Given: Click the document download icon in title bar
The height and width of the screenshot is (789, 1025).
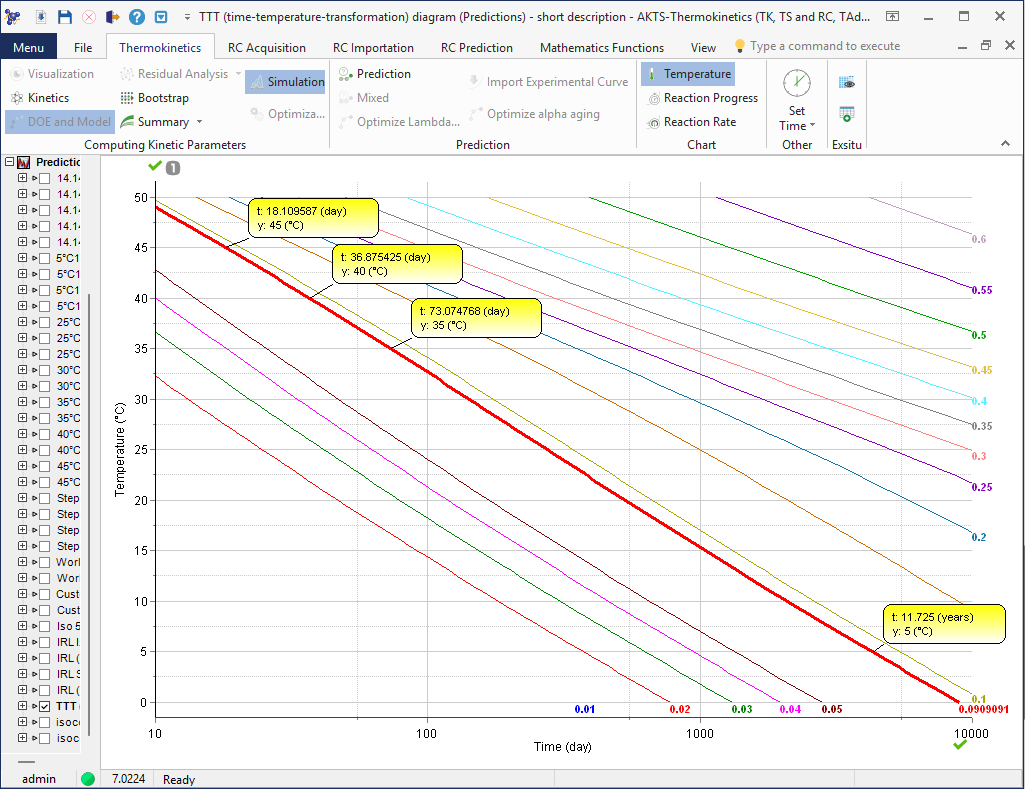Looking at the screenshot, I should pos(41,17).
